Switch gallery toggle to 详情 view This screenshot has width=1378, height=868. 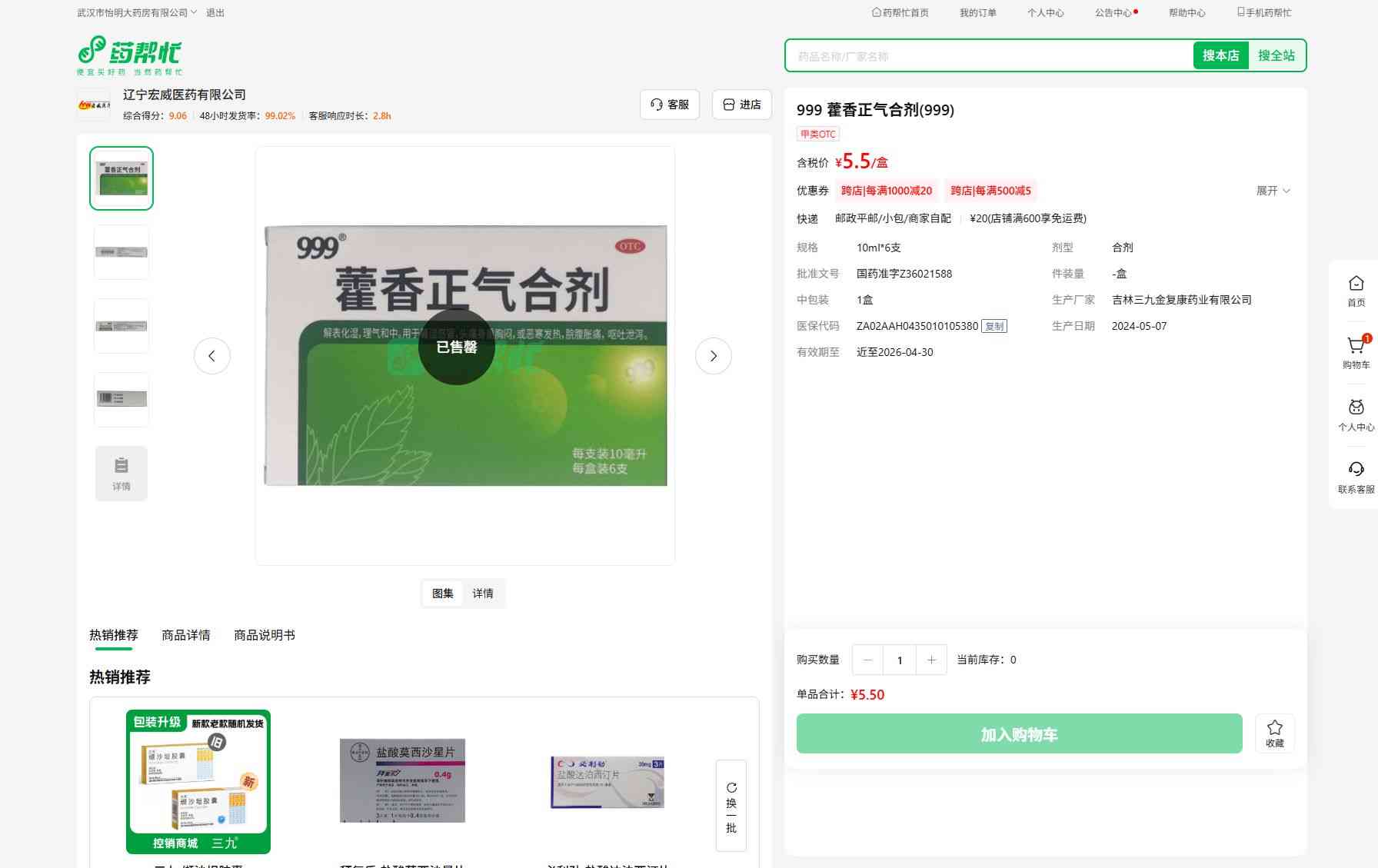[x=483, y=594]
